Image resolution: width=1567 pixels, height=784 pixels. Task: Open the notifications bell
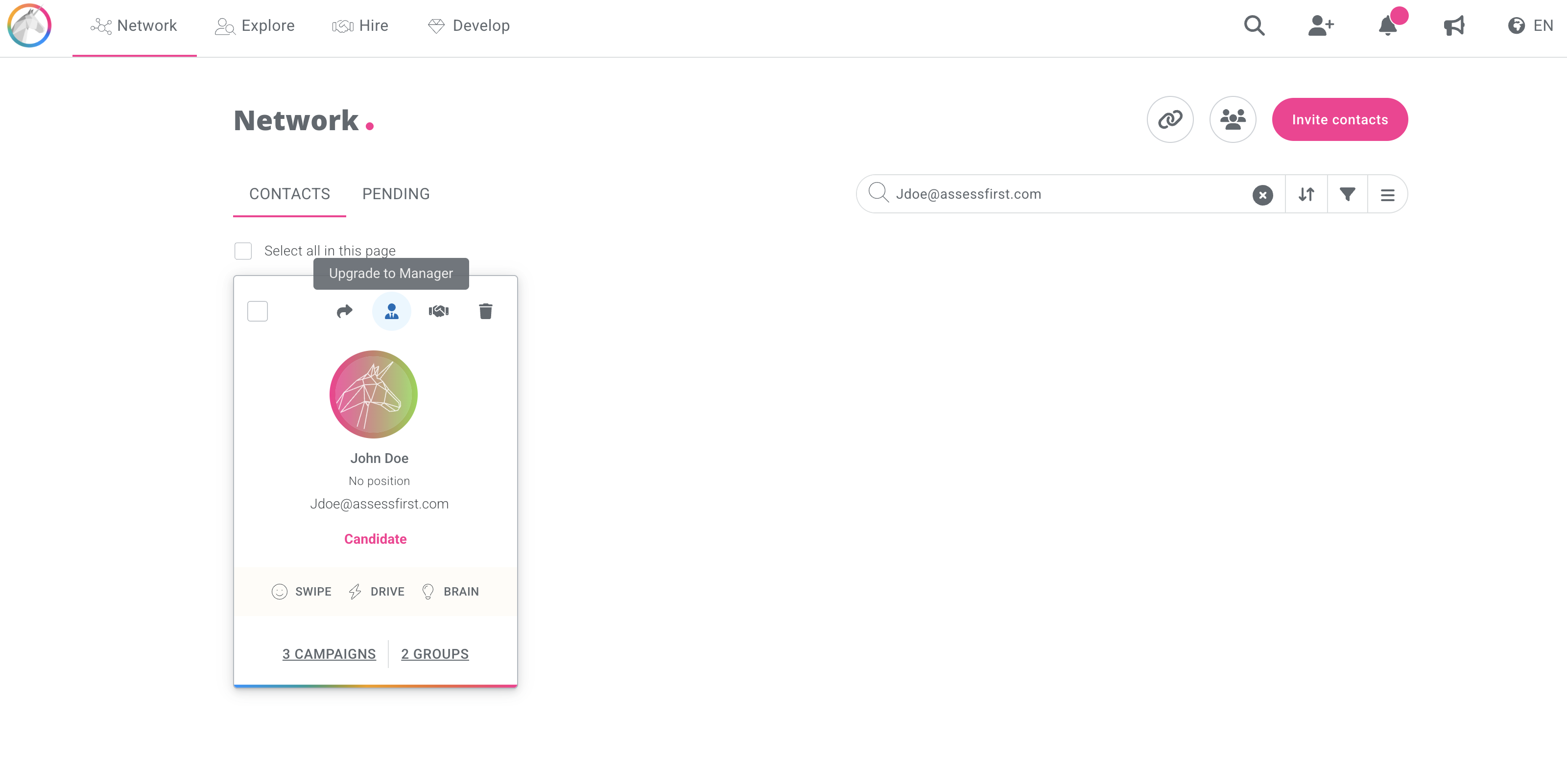[x=1388, y=25]
